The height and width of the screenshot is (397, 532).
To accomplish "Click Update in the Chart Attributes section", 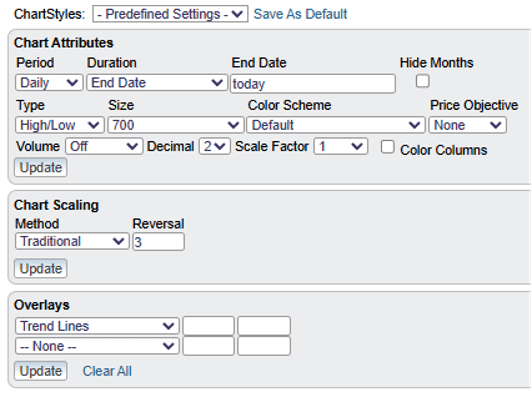I will (x=41, y=167).
